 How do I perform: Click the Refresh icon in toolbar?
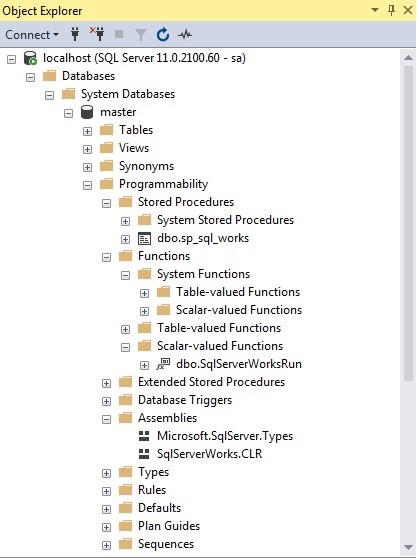(163, 35)
